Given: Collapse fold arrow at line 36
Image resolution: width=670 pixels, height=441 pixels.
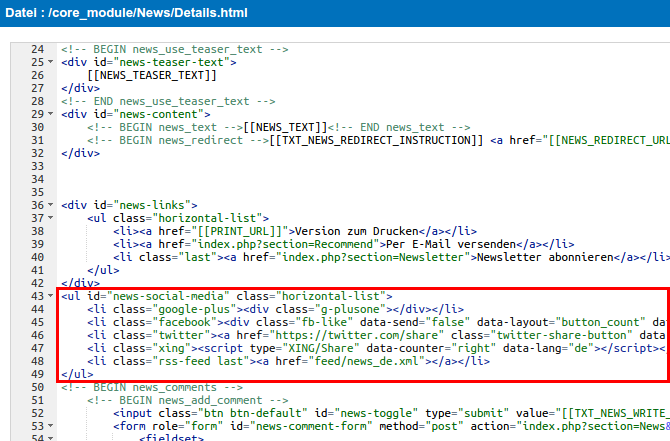Looking at the screenshot, I should click(50, 205).
